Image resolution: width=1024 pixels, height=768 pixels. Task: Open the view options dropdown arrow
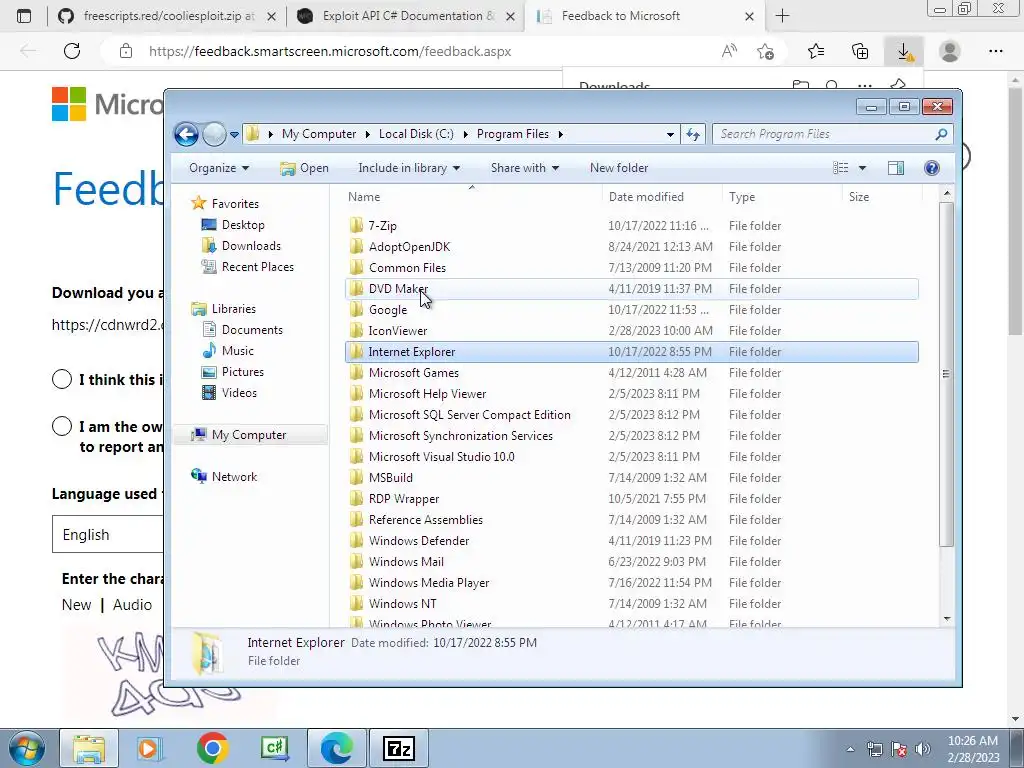coord(862,168)
